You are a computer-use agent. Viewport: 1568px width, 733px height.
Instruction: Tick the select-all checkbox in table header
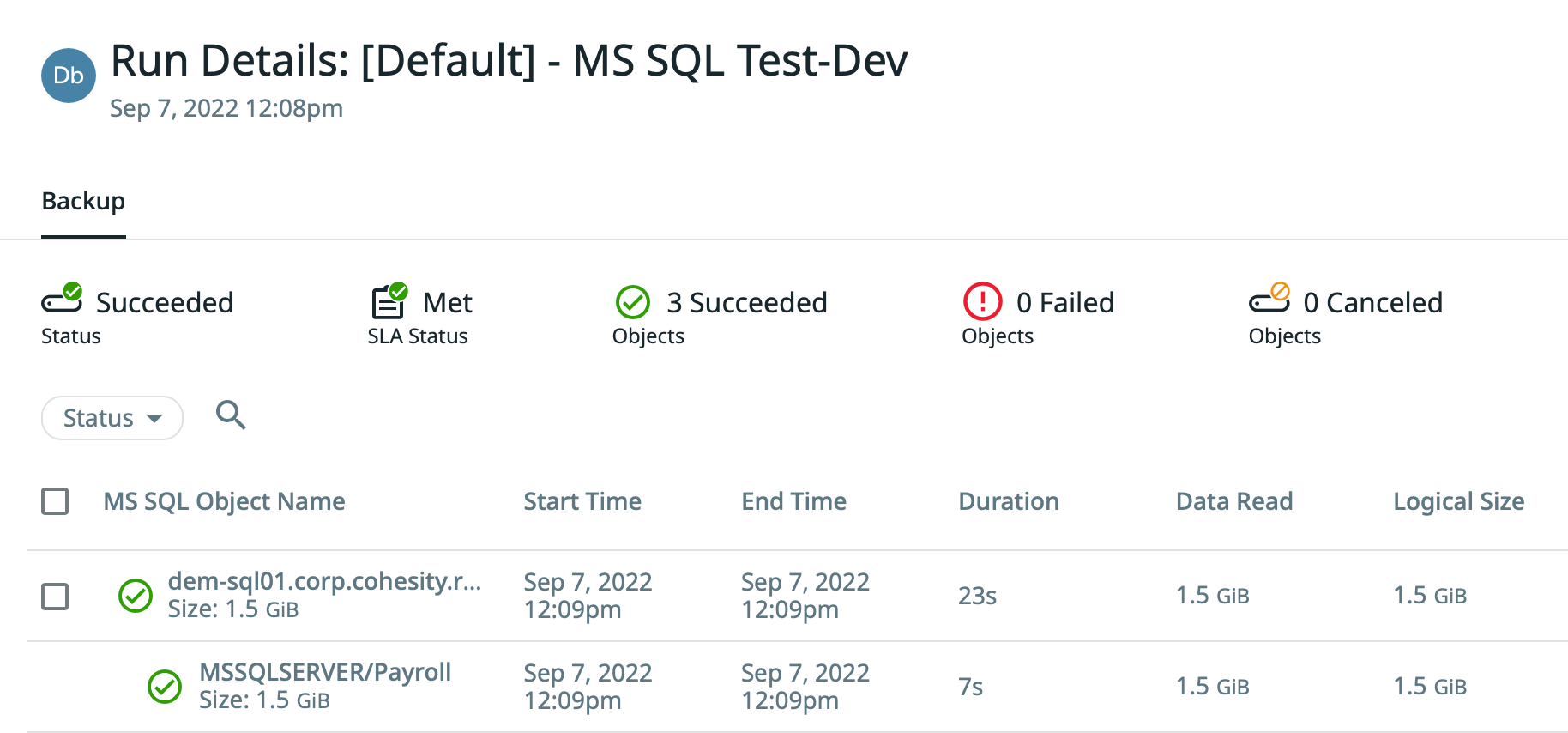coord(55,501)
